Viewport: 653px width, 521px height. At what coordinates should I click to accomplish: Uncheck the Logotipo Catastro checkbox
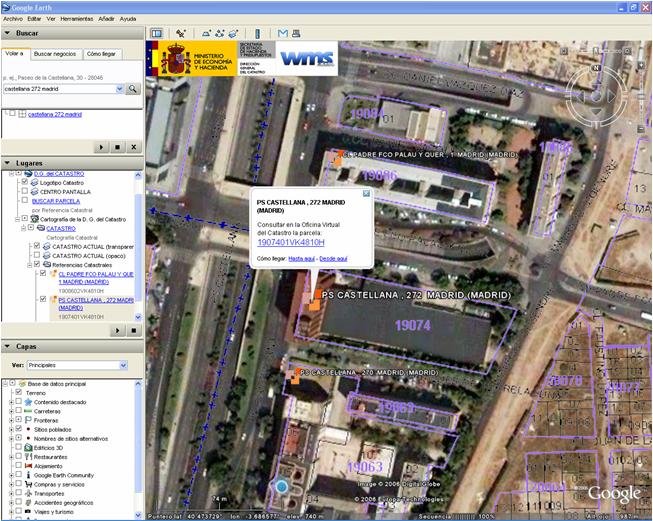[25, 182]
